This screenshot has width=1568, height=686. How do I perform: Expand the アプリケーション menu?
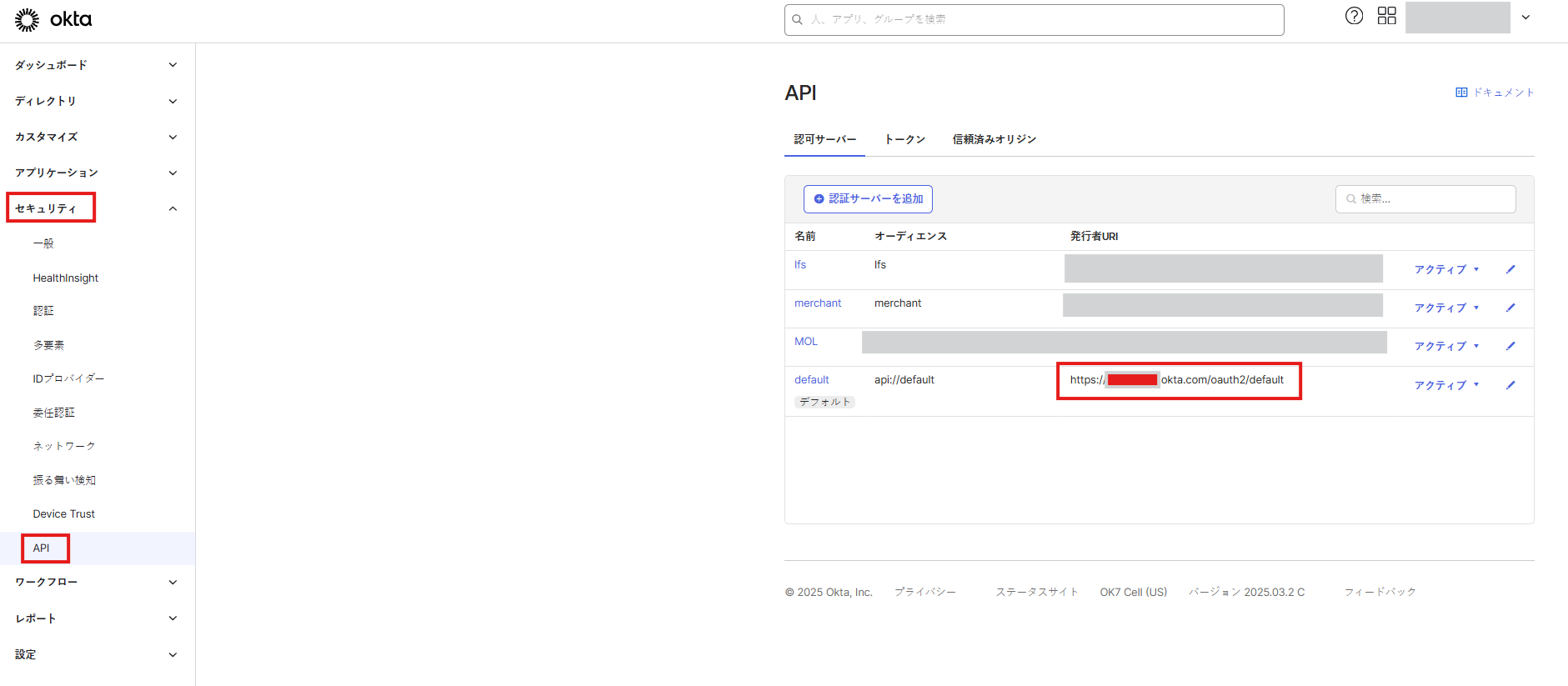pos(173,173)
